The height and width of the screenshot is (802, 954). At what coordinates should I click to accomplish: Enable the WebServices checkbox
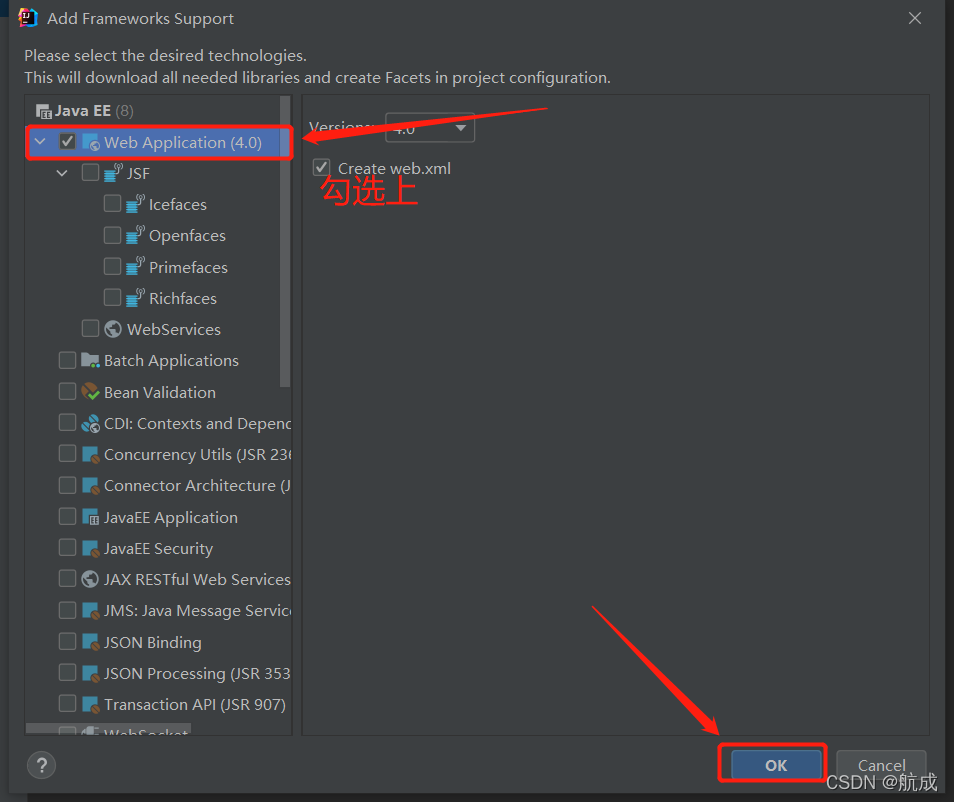pyautogui.click(x=90, y=329)
